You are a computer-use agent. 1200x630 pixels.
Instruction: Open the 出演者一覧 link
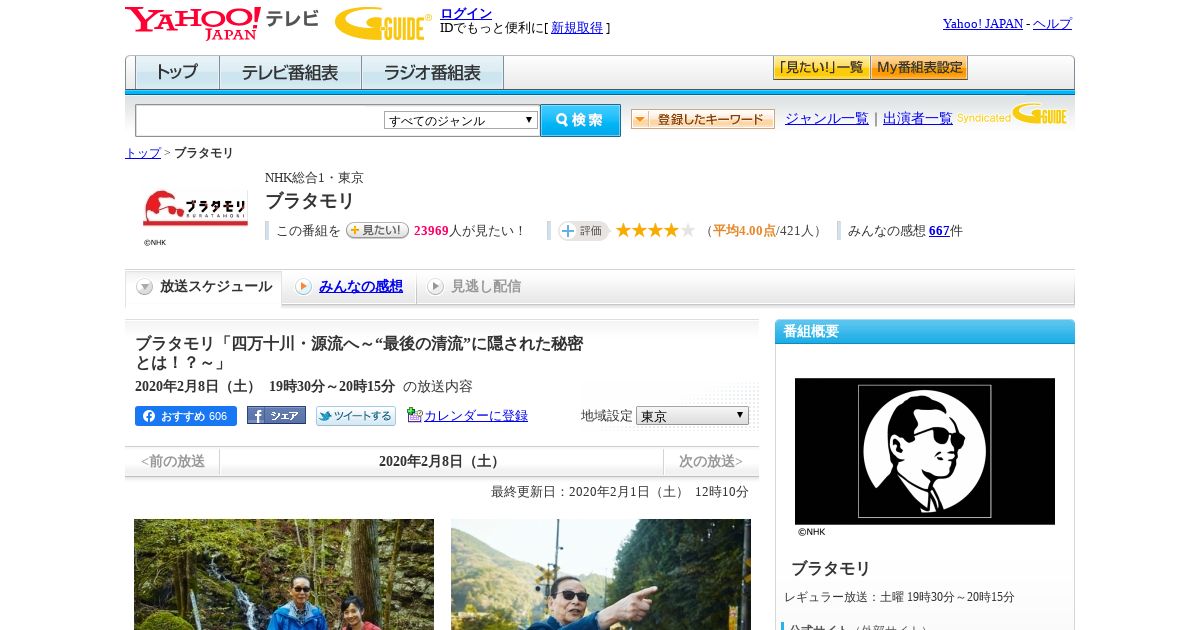click(x=918, y=118)
